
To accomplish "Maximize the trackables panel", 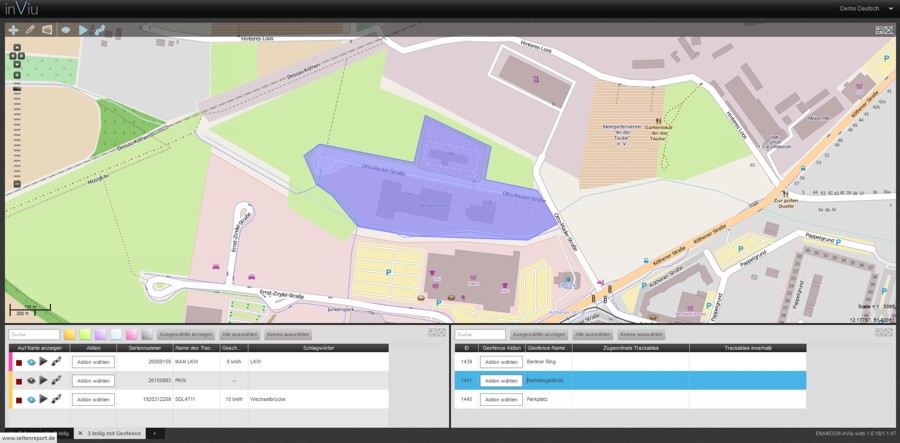I will tap(441, 332).
